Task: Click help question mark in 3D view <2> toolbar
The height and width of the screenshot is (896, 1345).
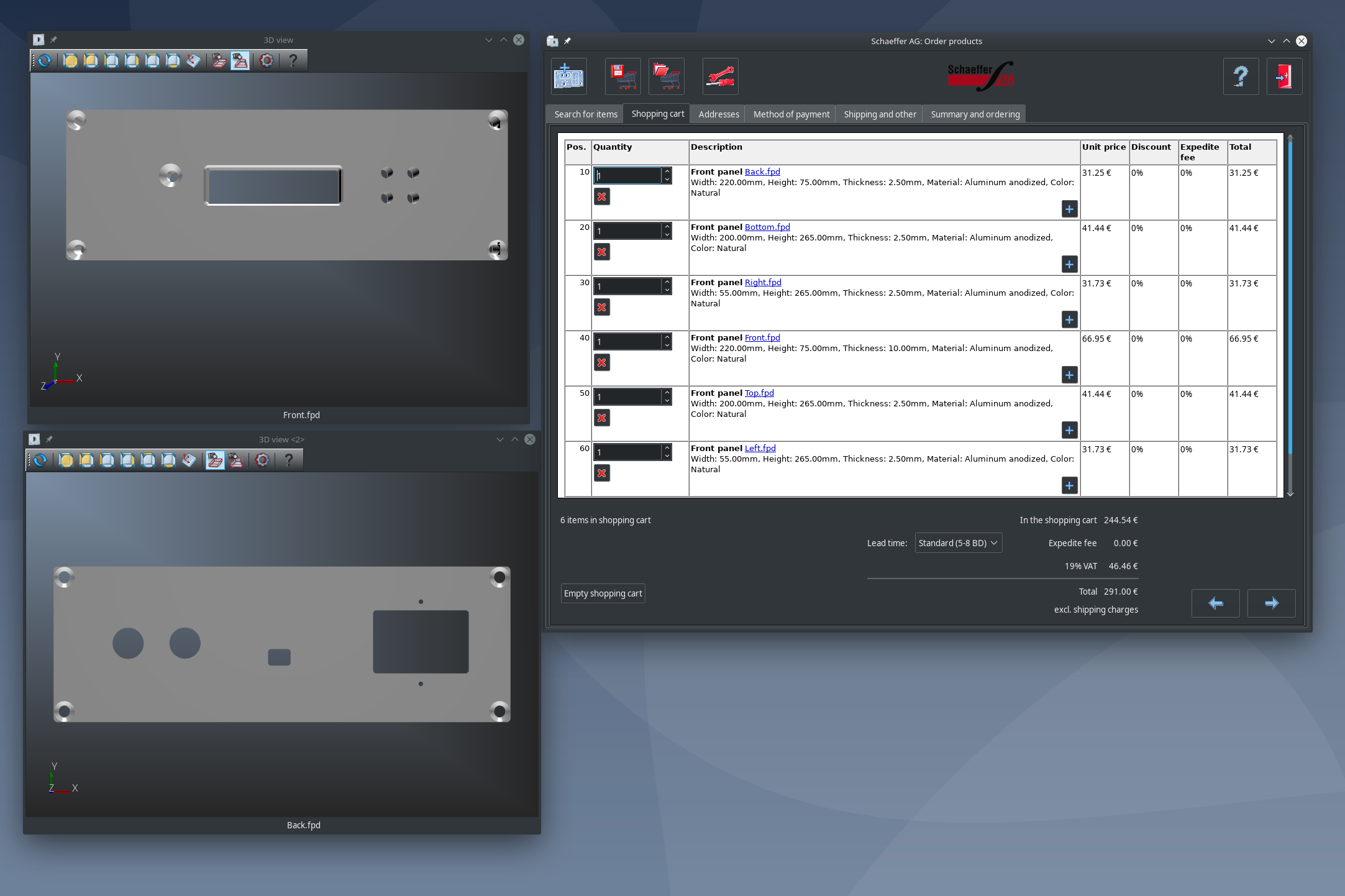Action: tap(288, 460)
